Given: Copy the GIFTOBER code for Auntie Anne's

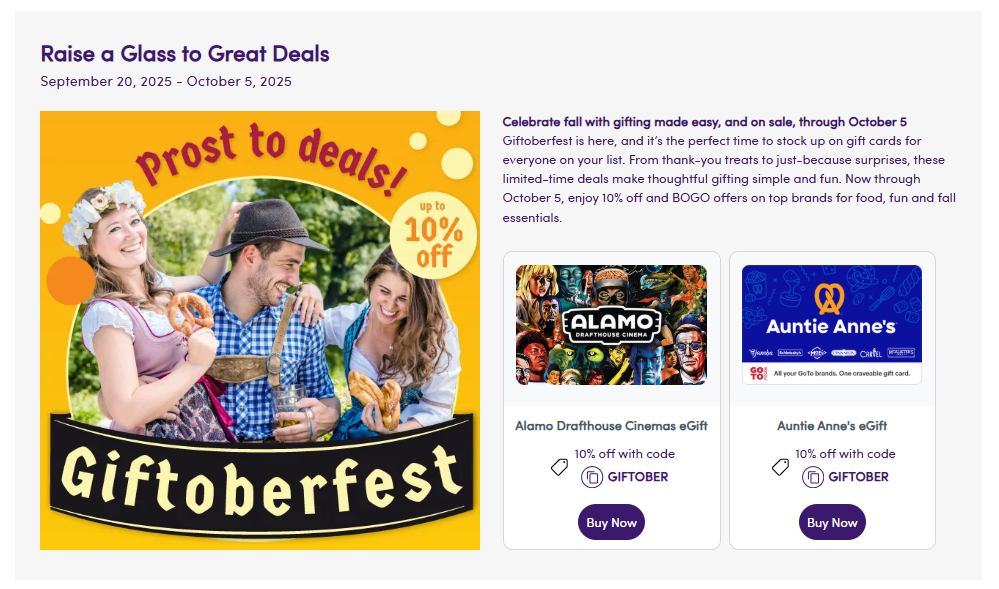Looking at the screenshot, I should (x=813, y=477).
